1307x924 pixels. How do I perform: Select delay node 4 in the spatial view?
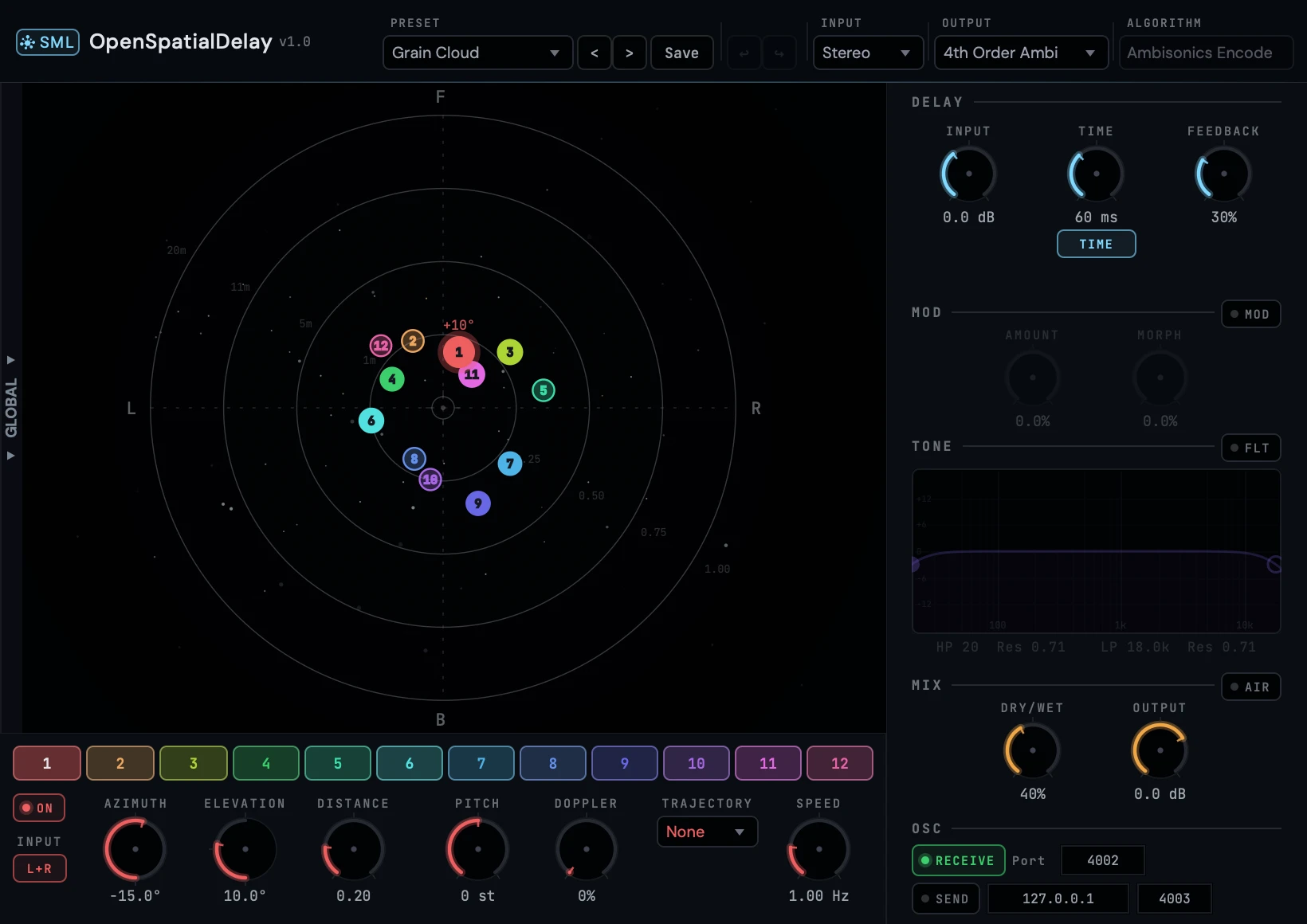click(392, 379)
